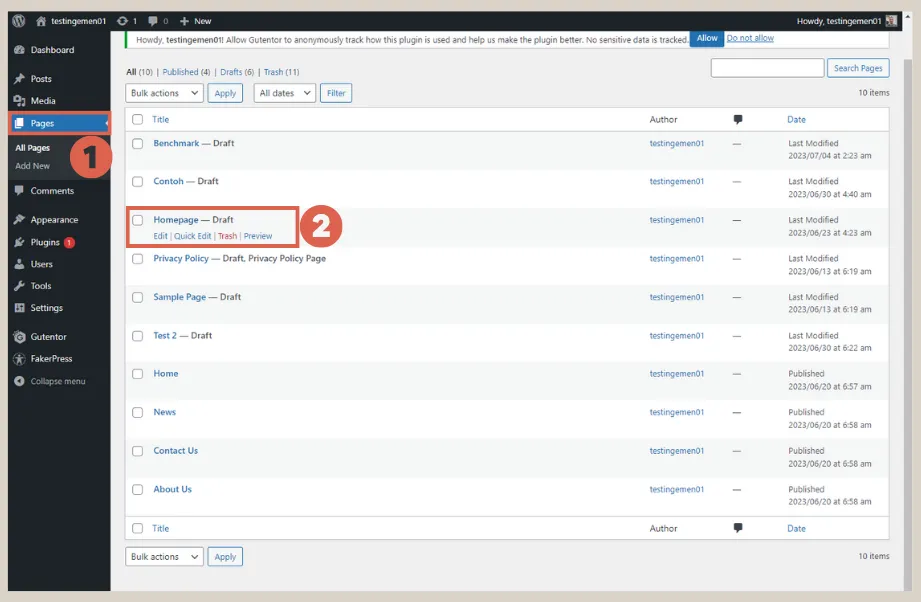Viewport: 921px width, 602px height.
Task: Check the select-all pages checkbox
Action: 137,119
